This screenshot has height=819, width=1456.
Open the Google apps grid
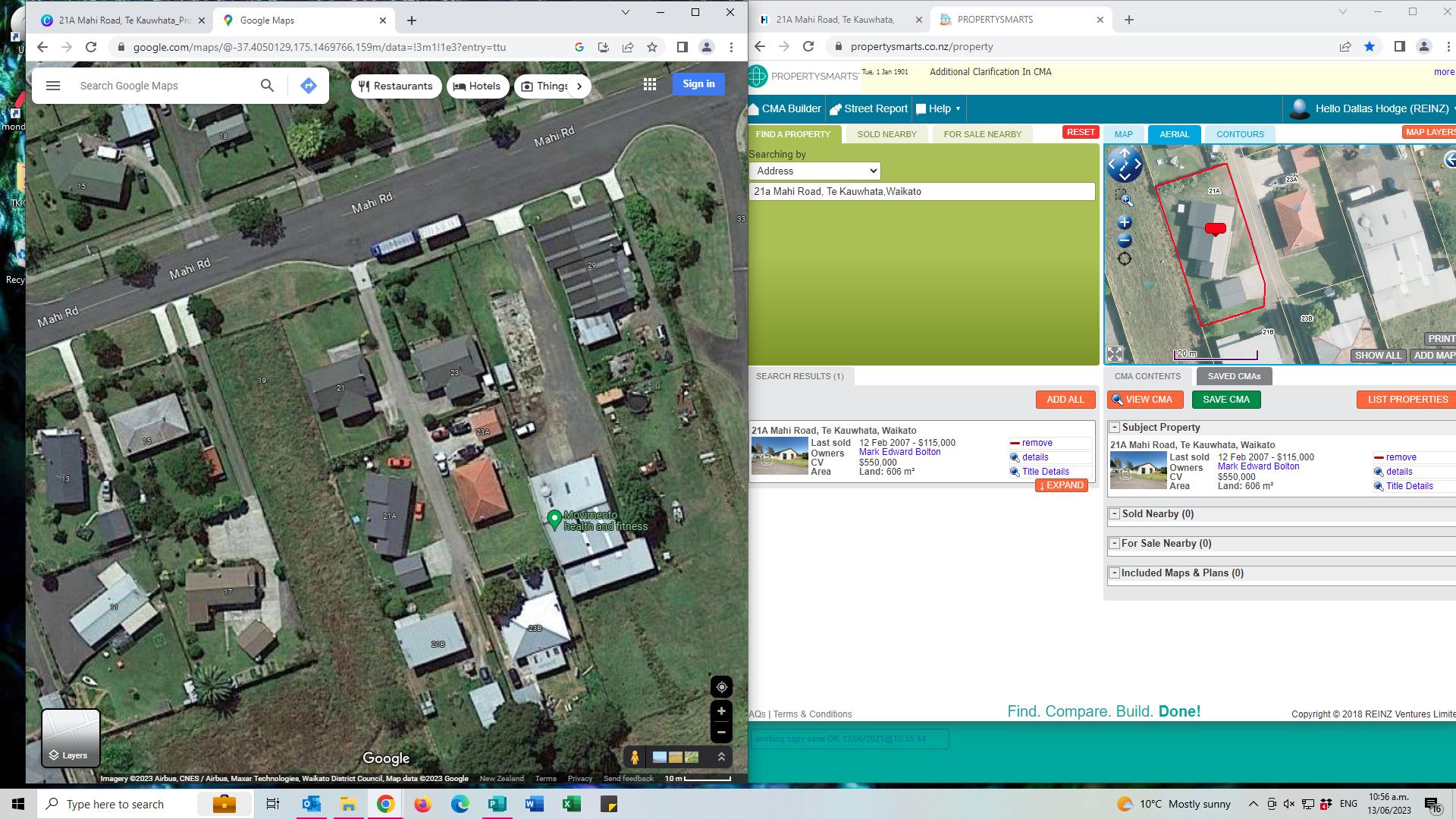(650, 85)
